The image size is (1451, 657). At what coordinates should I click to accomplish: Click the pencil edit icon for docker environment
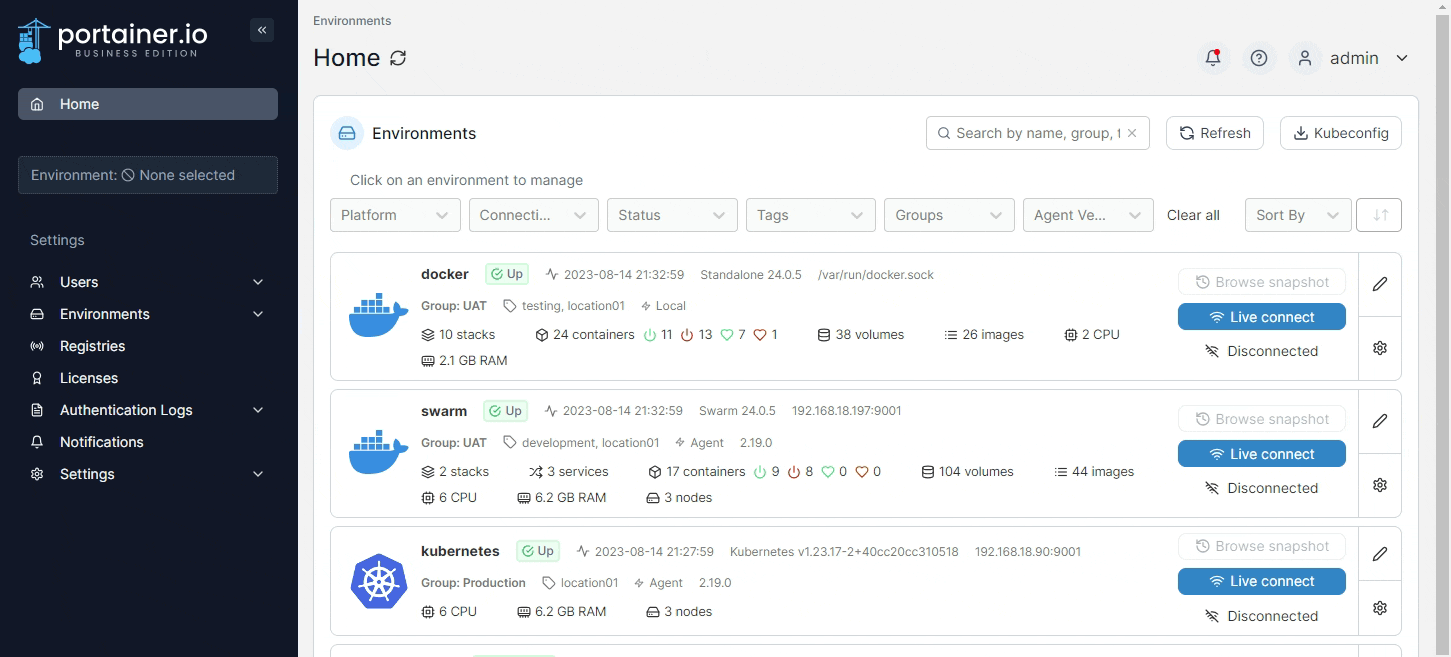(1380, 284)
